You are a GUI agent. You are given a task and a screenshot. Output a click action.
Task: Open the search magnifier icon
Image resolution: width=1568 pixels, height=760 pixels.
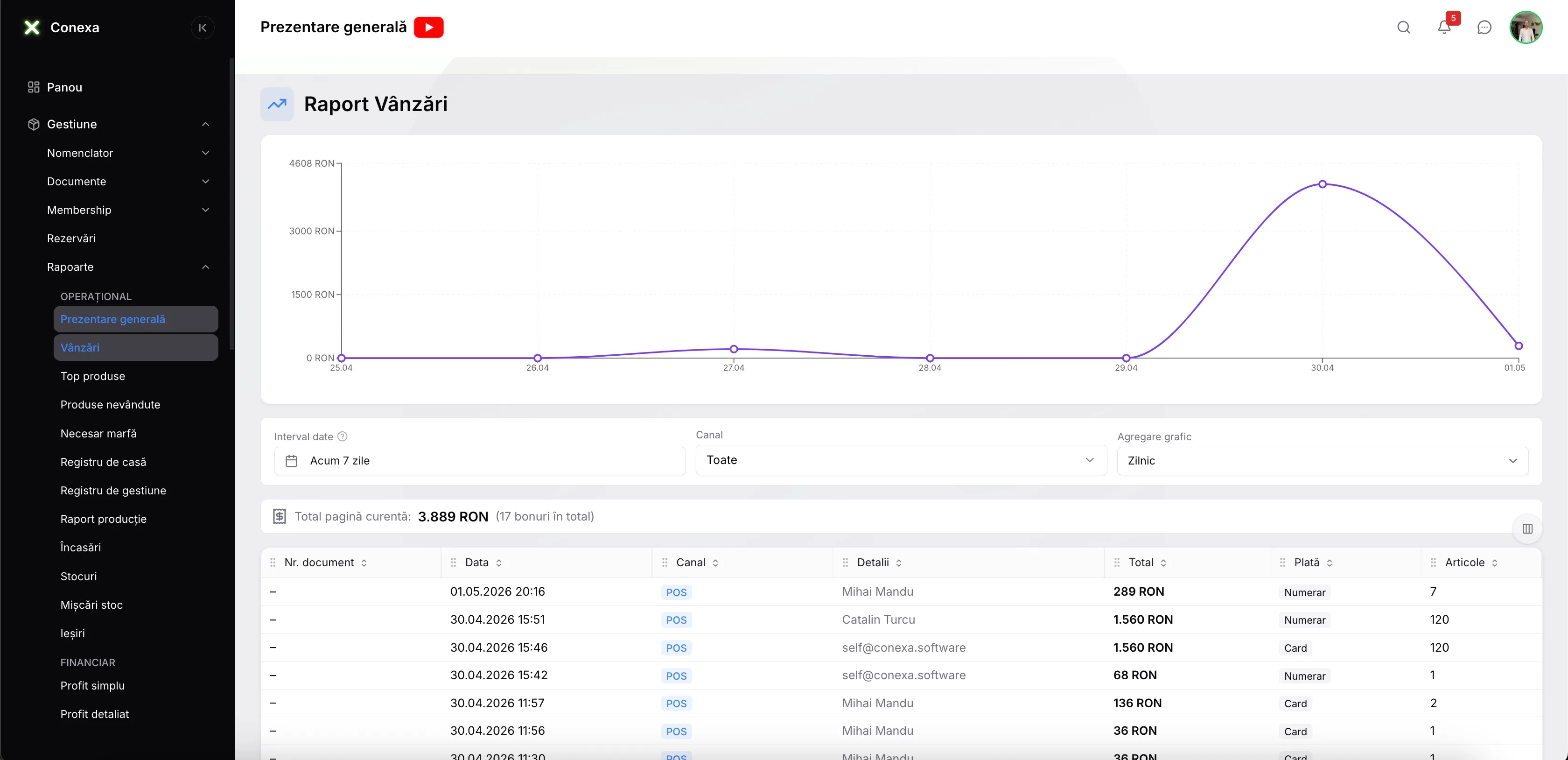[x=1404, y=28]
